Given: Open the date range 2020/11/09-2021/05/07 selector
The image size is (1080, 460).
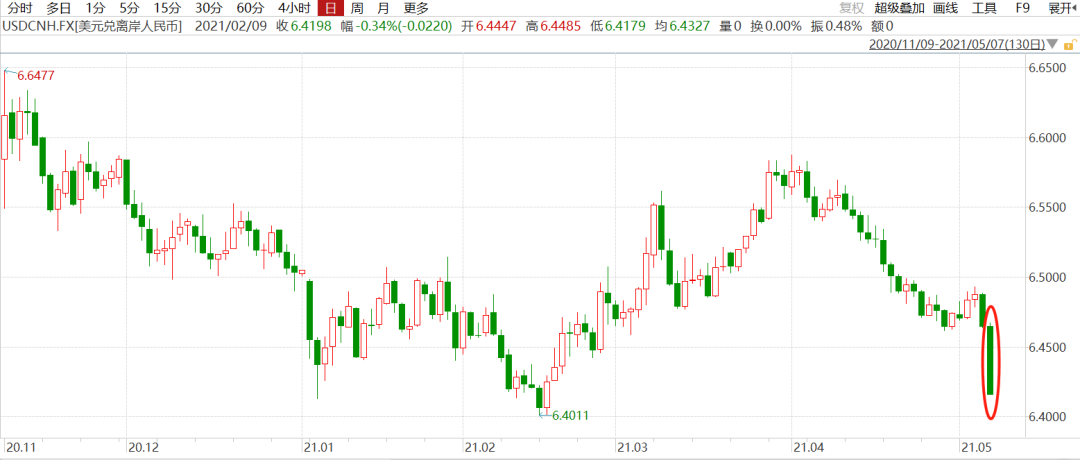Looking at the screenshot, I should 955,44.
